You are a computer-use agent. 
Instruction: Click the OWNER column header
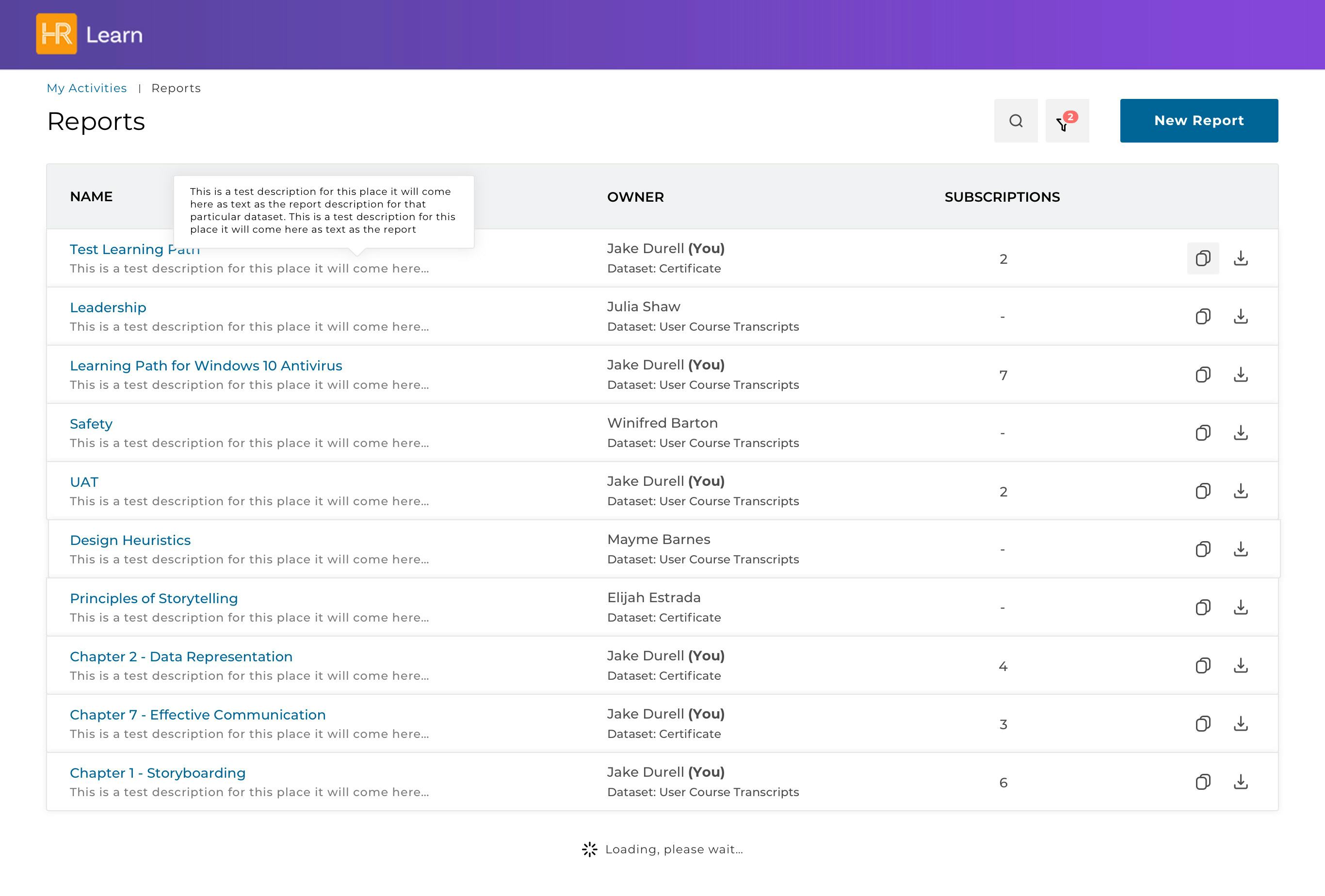635,197
